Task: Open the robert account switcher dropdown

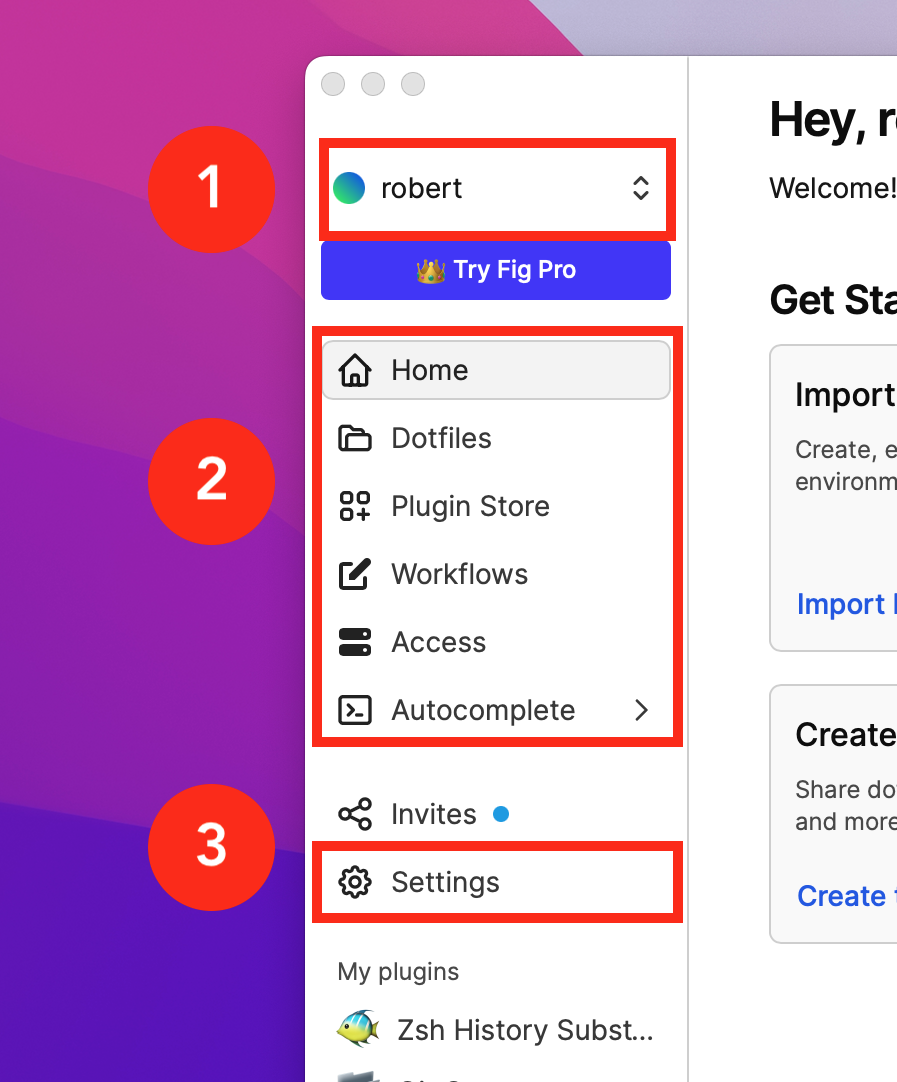Action: pos(496,188)
